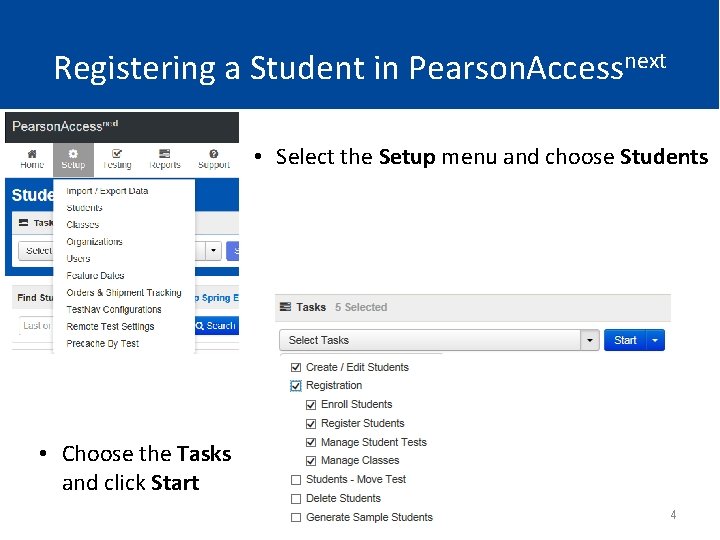Expand the Select Tasks dropdown arrow

pyautogui.click(x=590, y=340)
